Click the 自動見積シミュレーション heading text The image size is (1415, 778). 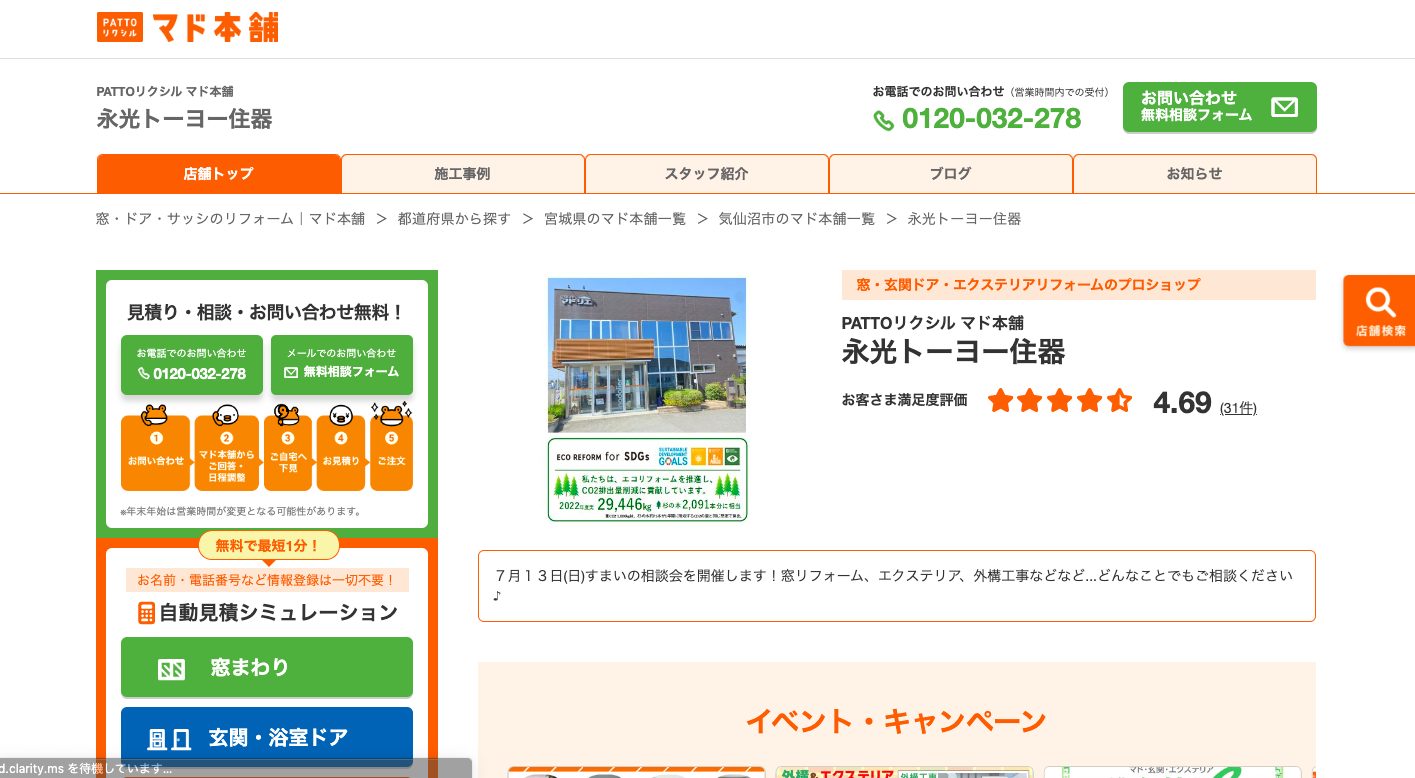pyautogui.click(x=278, y=613)
